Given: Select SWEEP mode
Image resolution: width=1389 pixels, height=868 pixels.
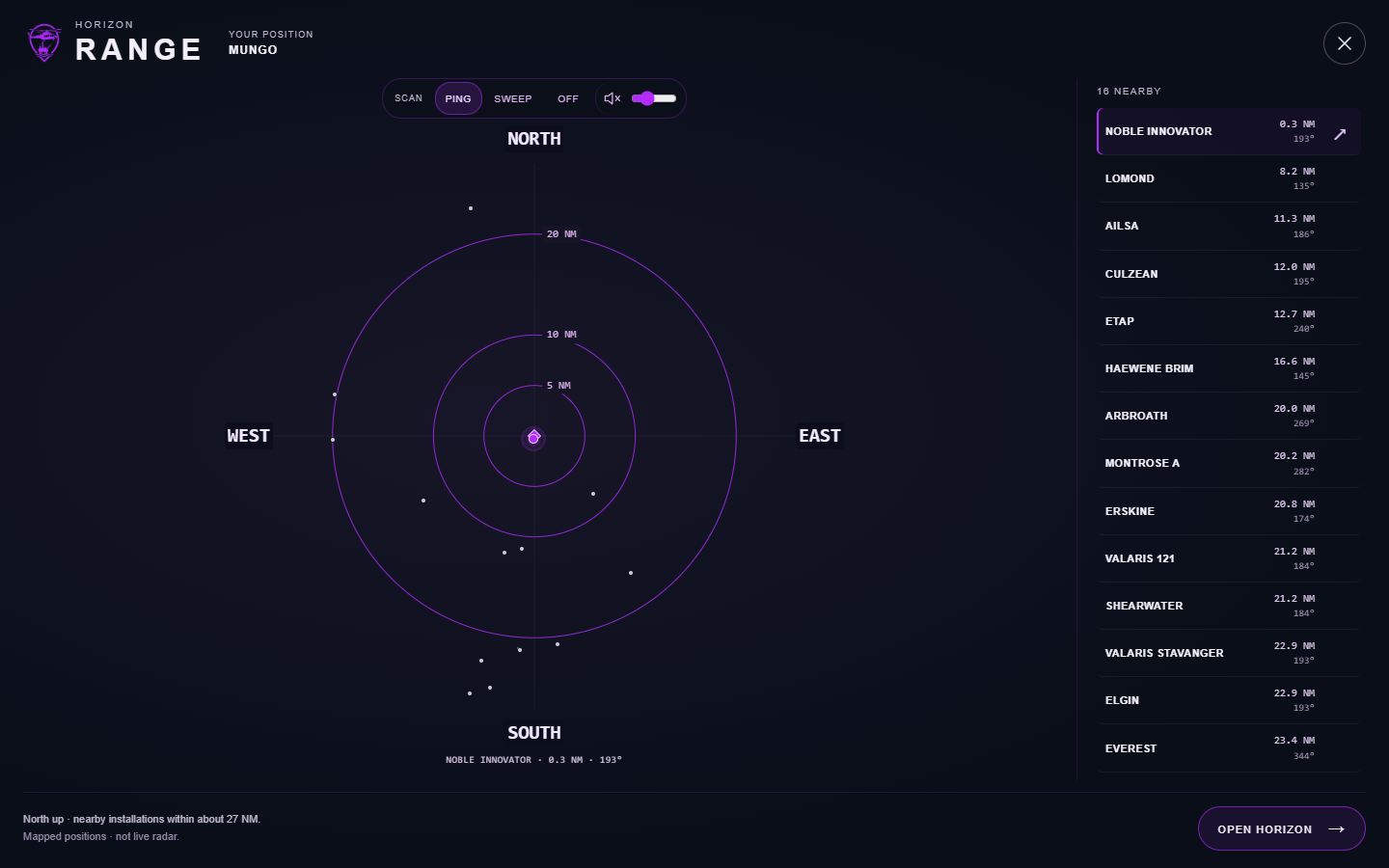Looking at the screenshot, I should pyautogui.click(x=513, y=98).
